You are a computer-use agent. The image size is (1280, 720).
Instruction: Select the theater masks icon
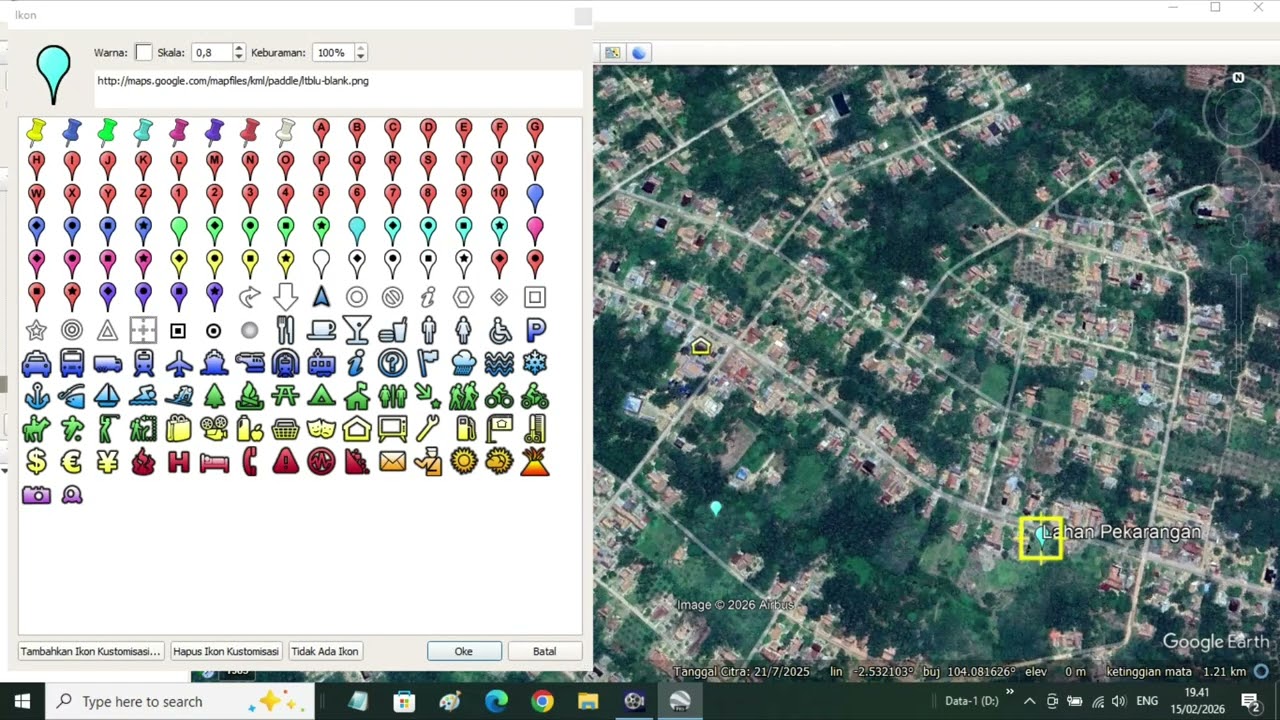pyautogui.click(x=321, y=430)
